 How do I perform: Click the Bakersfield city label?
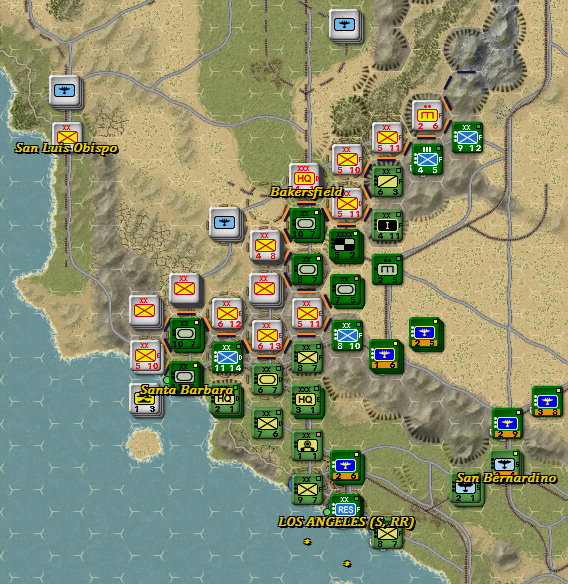[306, 192]
